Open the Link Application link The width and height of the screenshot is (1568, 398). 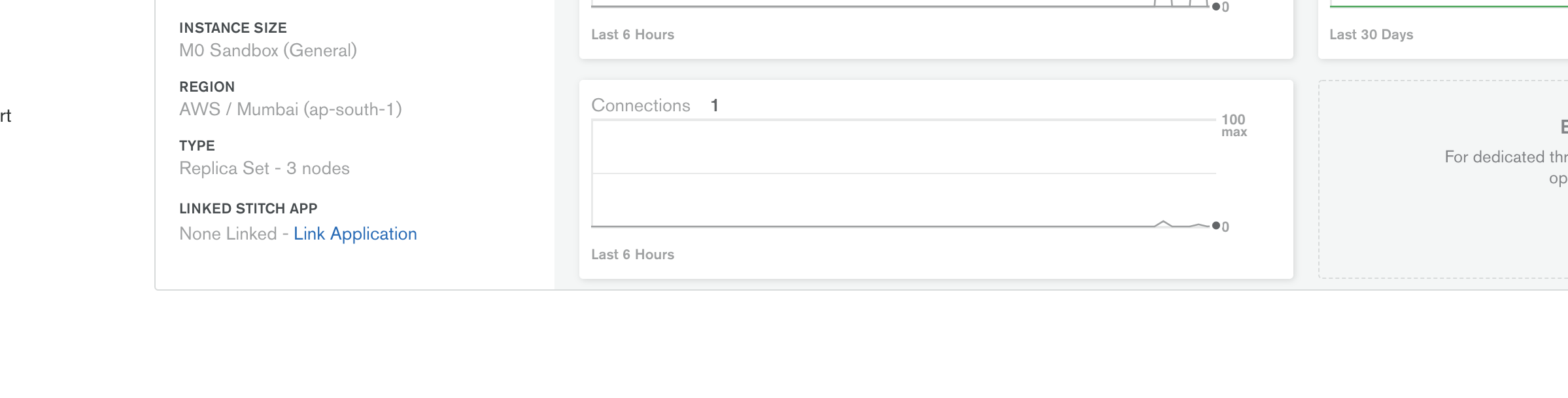(355, 233)
